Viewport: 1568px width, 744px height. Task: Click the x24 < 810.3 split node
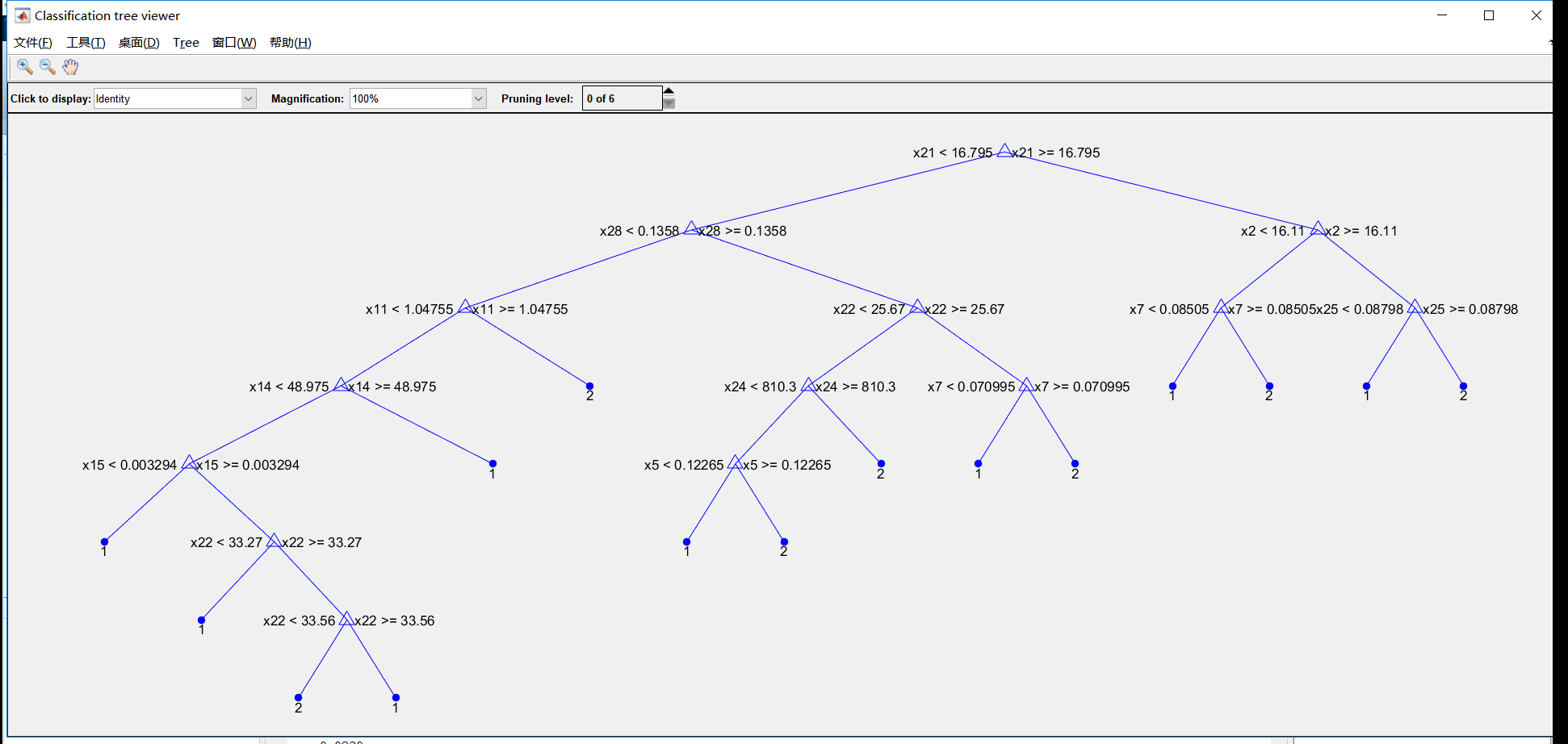point(808,384)
